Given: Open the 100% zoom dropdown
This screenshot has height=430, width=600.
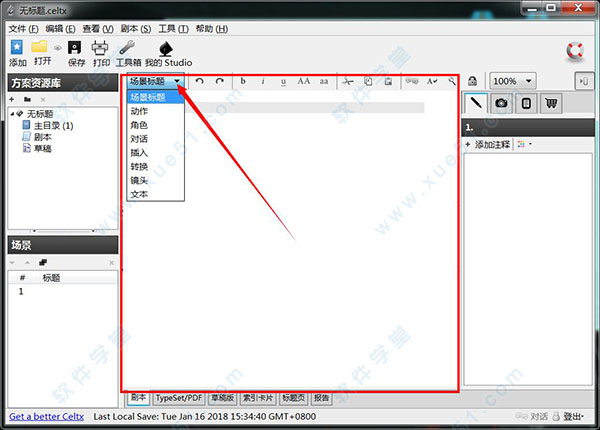Looking at the screenshot, I should pyautogui.click(x=513, y=81).
